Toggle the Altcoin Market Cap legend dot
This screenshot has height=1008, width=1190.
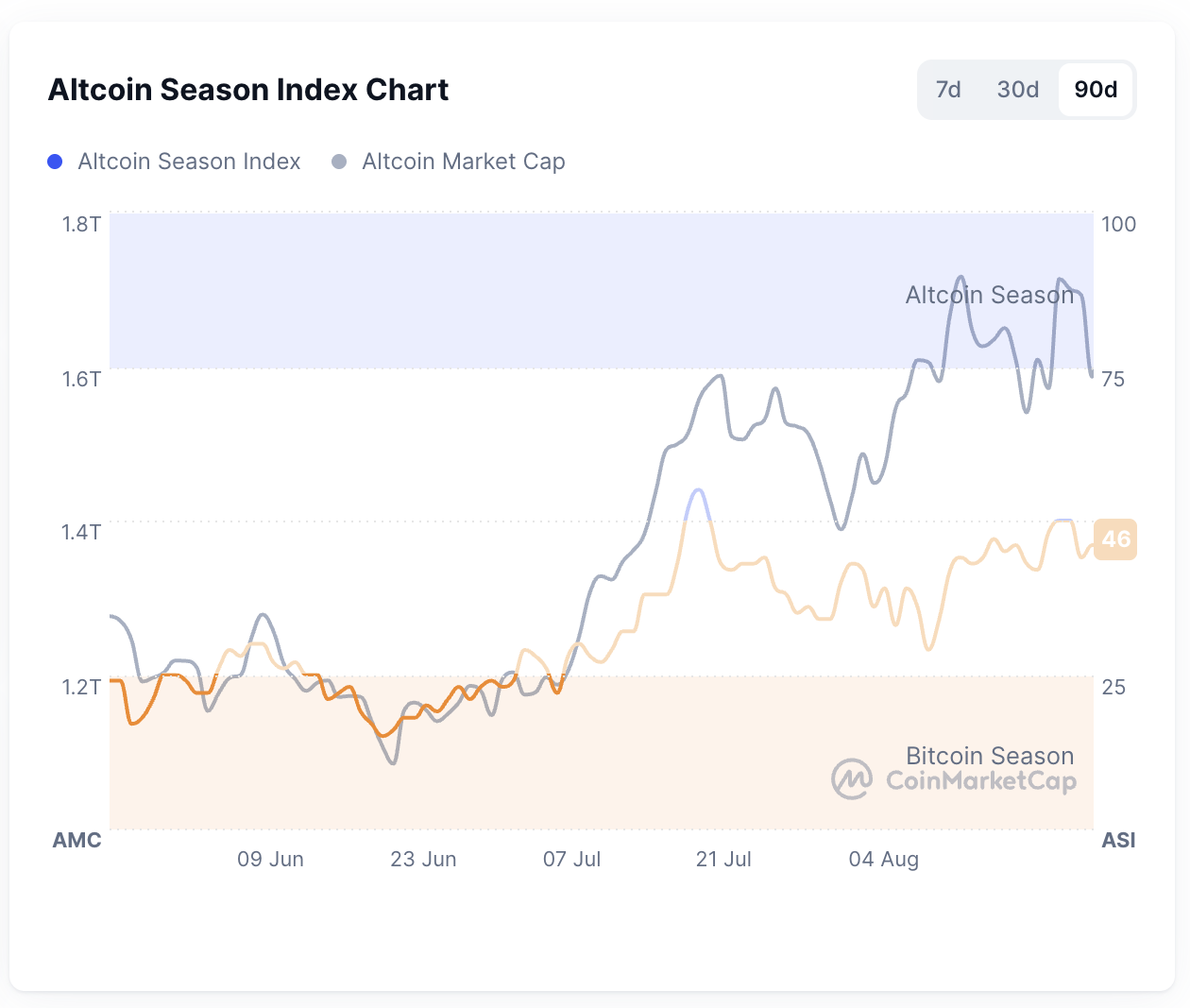[x=339, y=162]
